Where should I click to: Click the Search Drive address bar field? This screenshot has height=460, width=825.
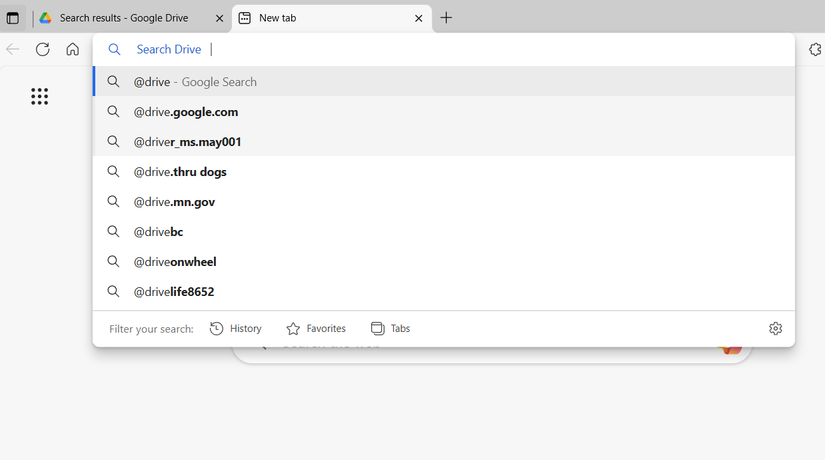[x=450, y=49]
